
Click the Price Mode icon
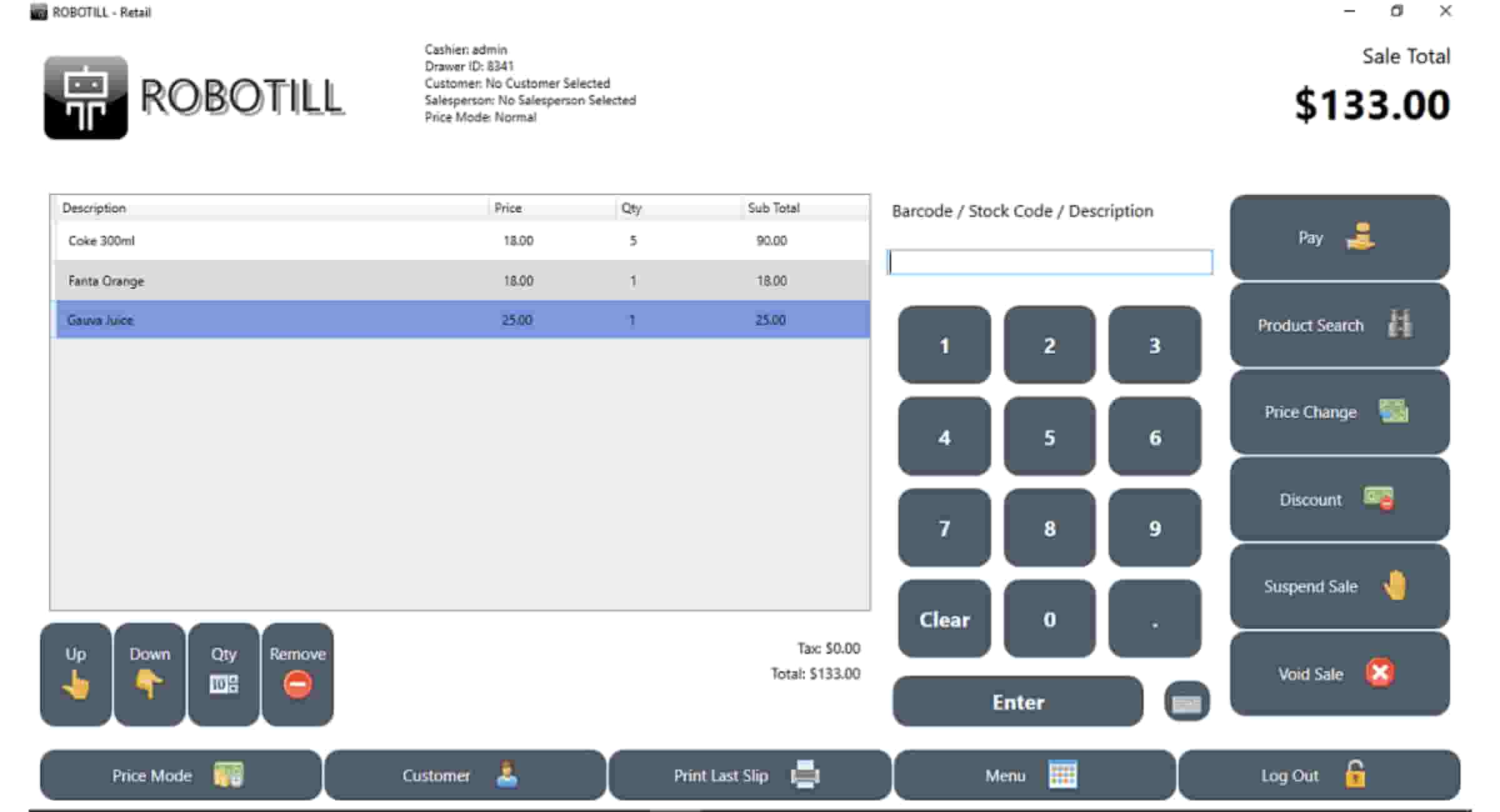[x=228, y=775]
